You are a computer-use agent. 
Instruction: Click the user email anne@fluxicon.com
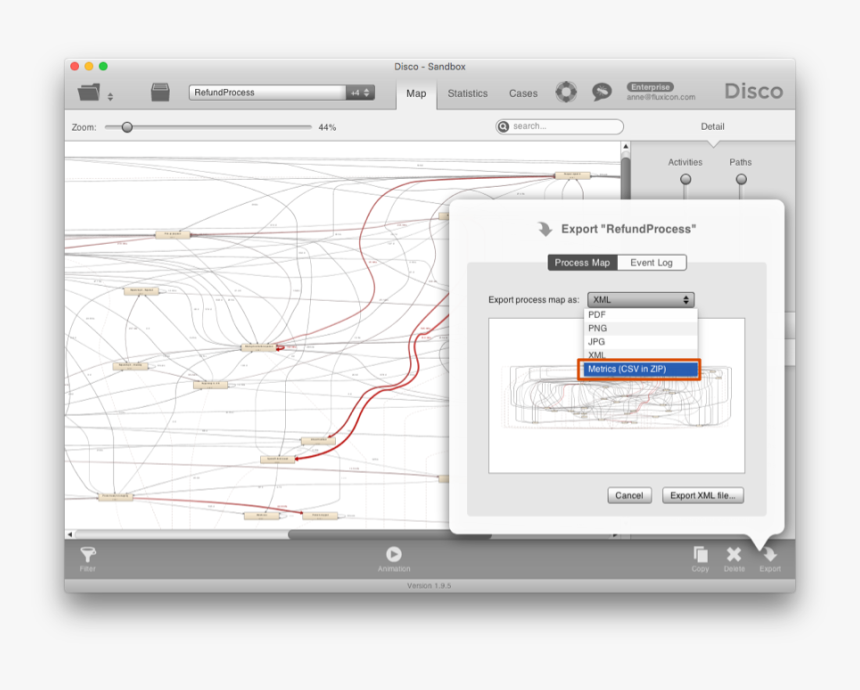pos(661,97)
